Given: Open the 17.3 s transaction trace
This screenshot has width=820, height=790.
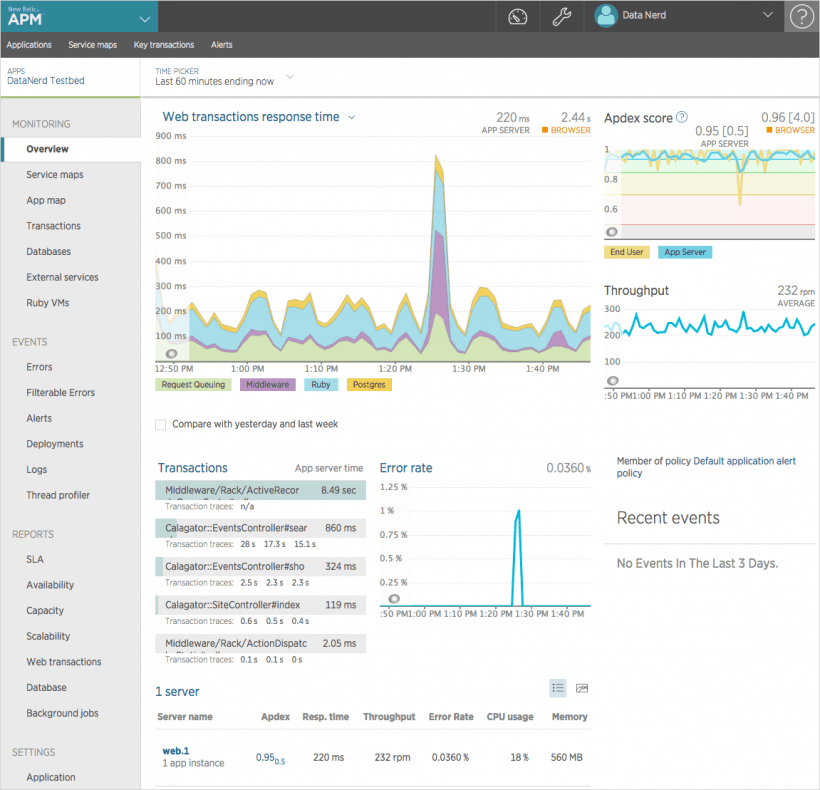Looking at the screenshot, I should (x=275, y=544).
